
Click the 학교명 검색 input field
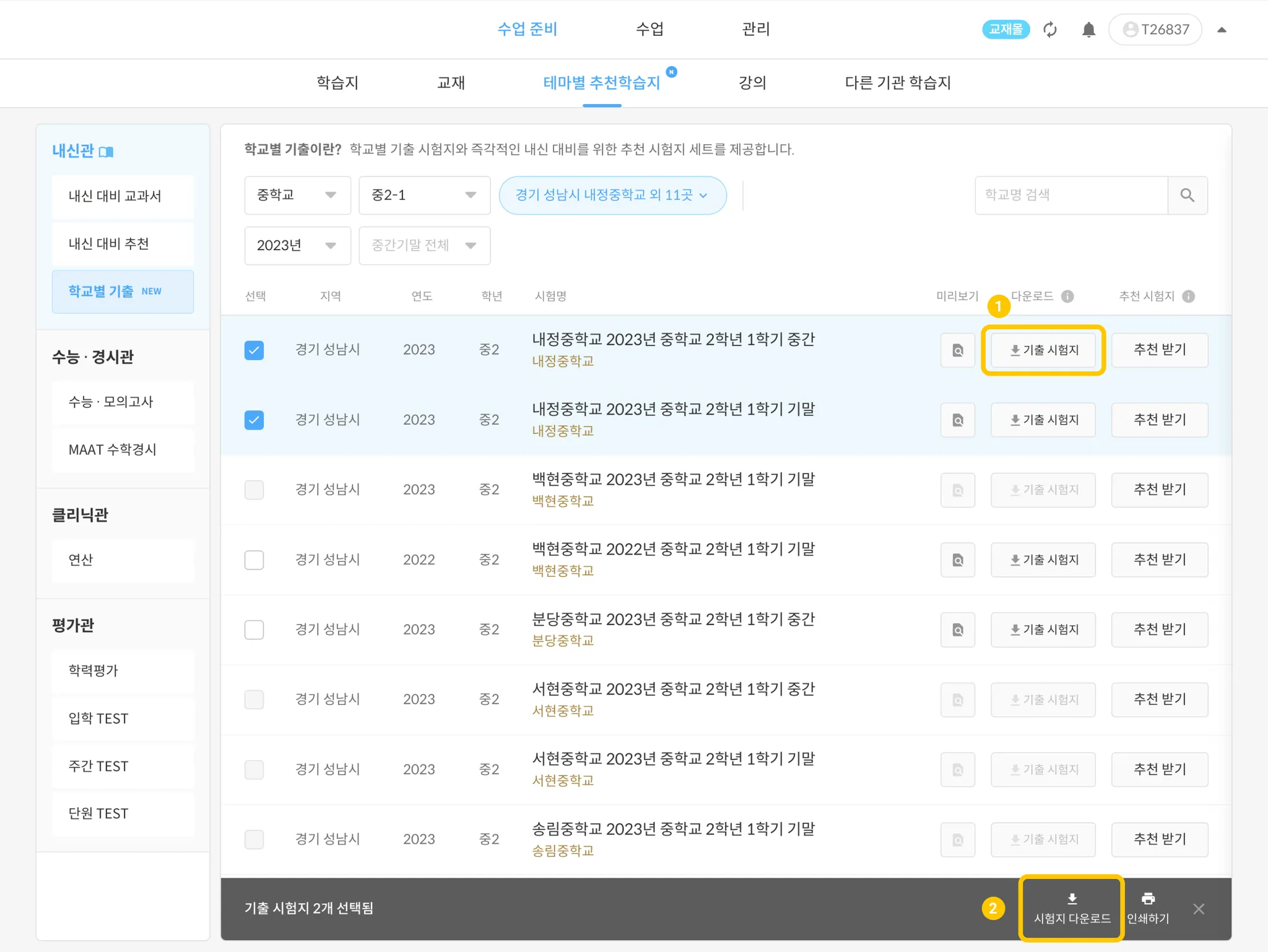tap(1071, 196)
